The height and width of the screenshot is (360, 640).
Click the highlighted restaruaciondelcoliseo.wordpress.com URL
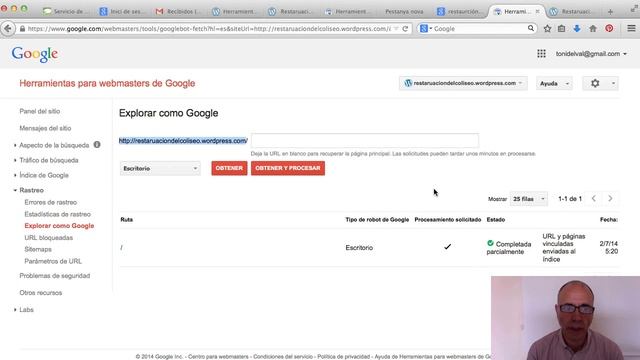point(183,141)
